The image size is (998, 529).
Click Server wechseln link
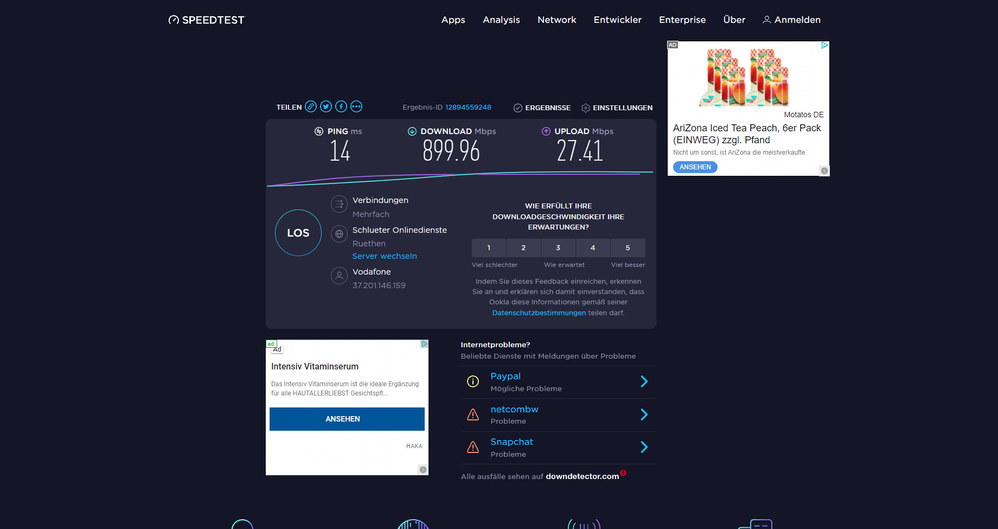[384, 256]
